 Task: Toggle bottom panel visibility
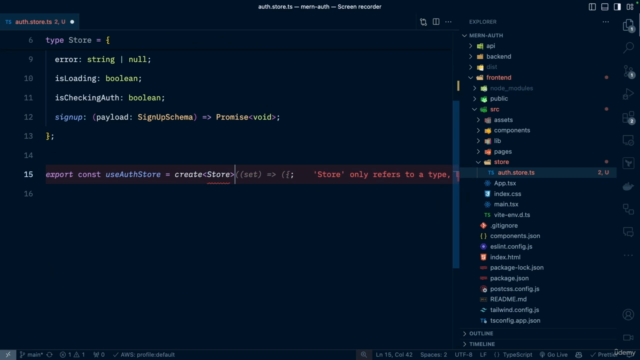[604, 7]
